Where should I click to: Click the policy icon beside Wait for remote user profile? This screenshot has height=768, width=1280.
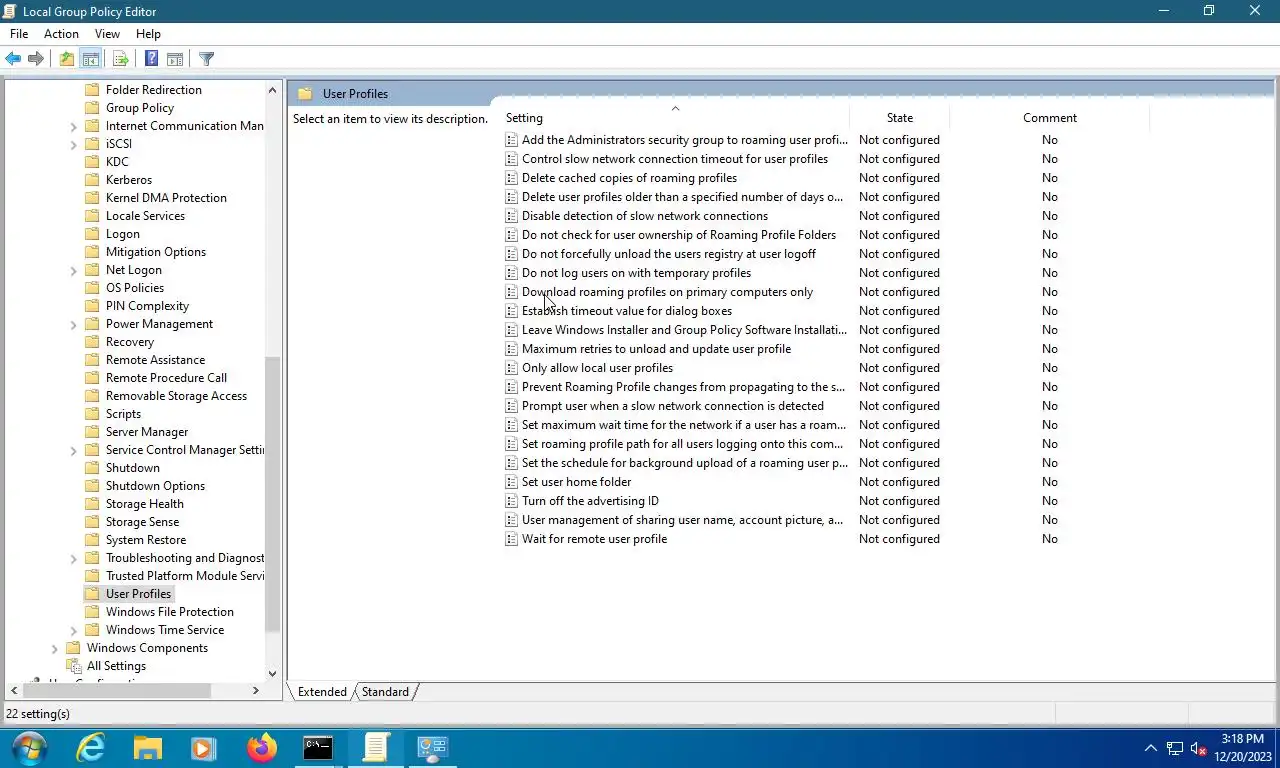511,539
